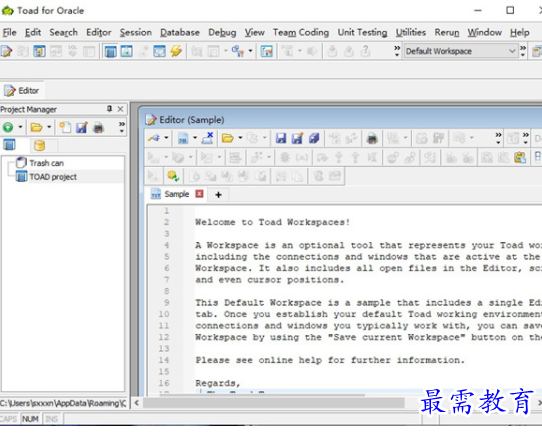Click the new SQL tab icon in the Editor toolbar
The height and width of the screenshot is (433, 542).
pos(183,138)
